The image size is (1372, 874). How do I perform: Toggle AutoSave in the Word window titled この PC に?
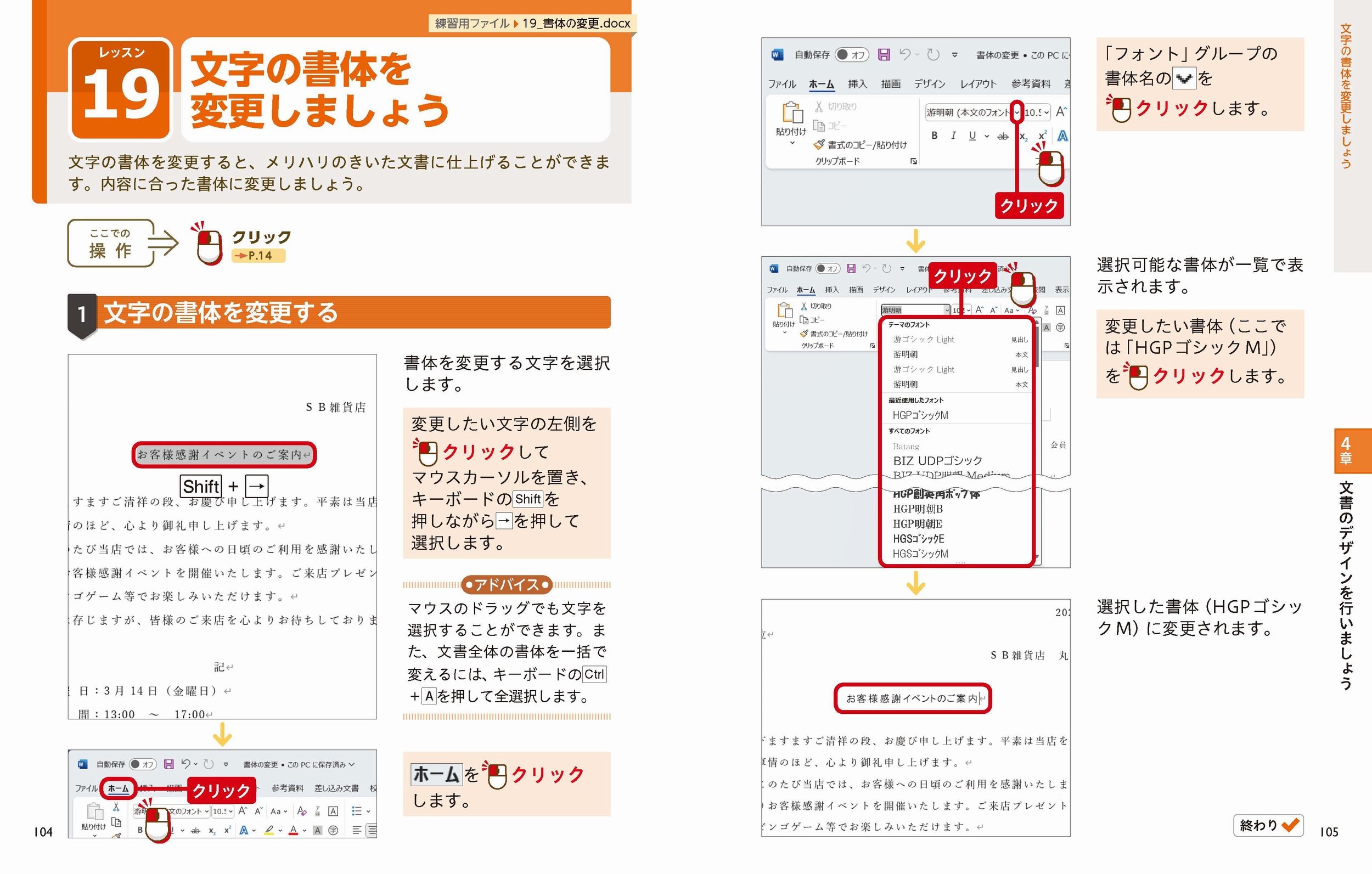pos(851,55)
